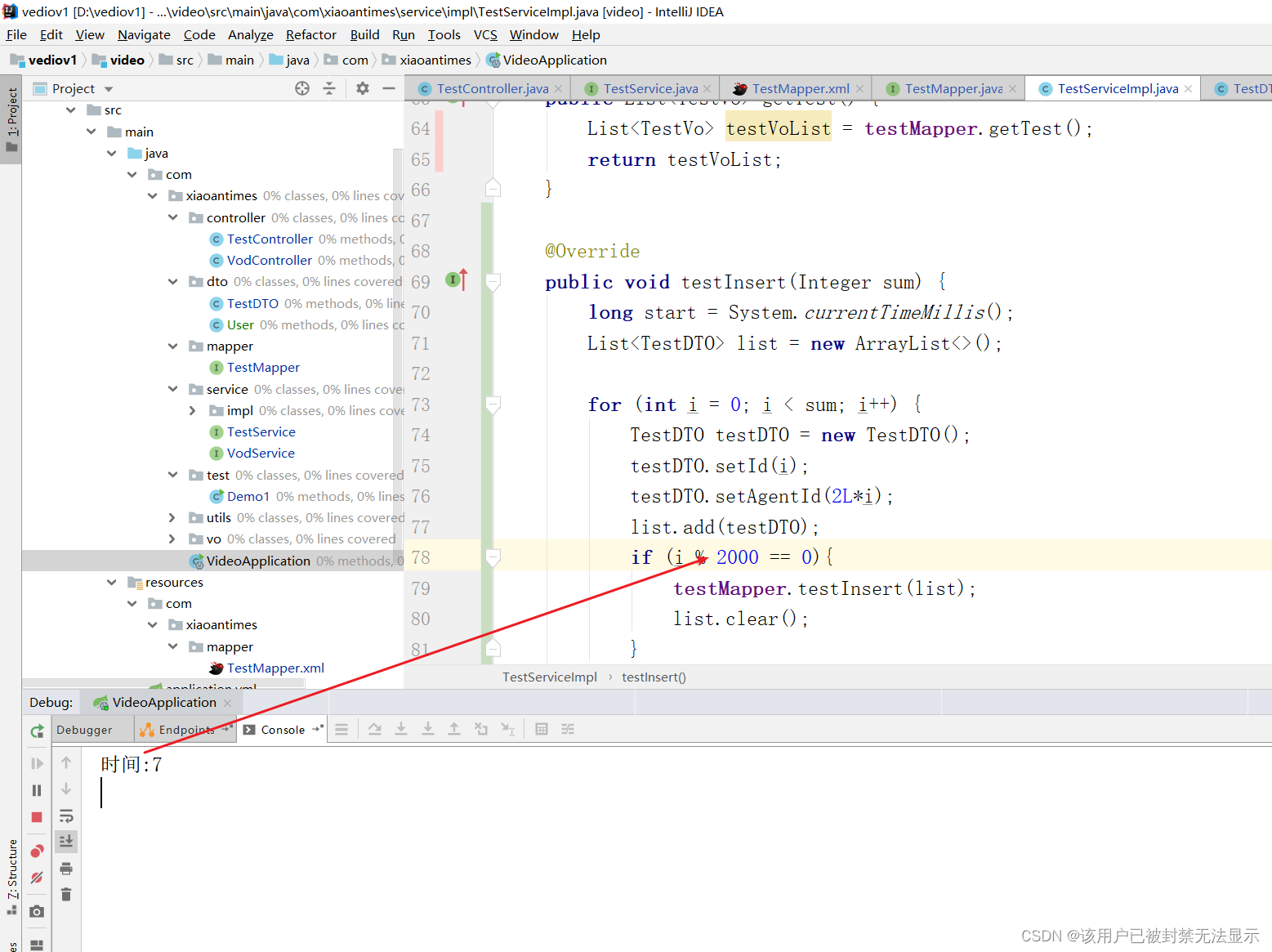1272x952 pixels.
Task: Click the thread dump camera icon
Action: coord(37,911)
